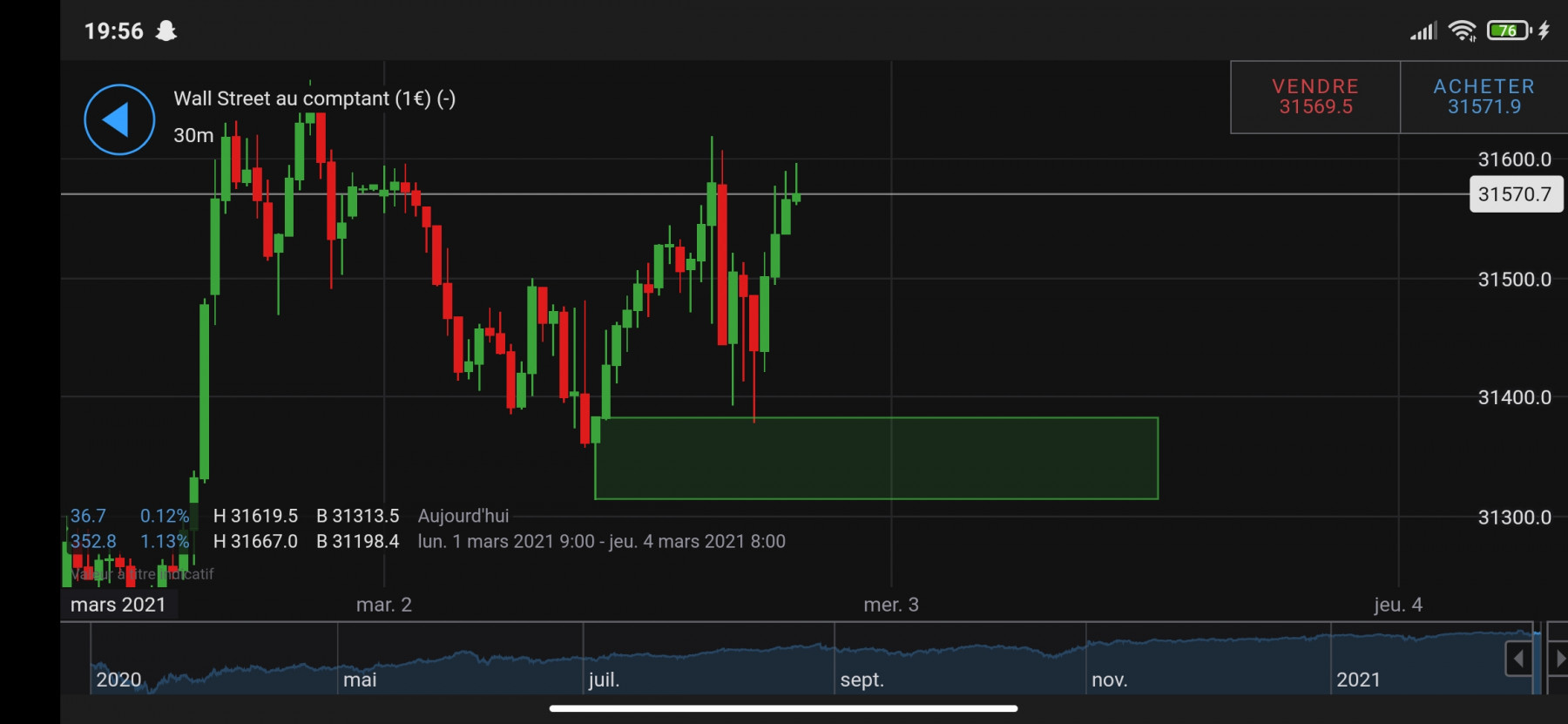Click the 31300.0 price axis label
The image size is (1568, 724).
click(1515, 518)
